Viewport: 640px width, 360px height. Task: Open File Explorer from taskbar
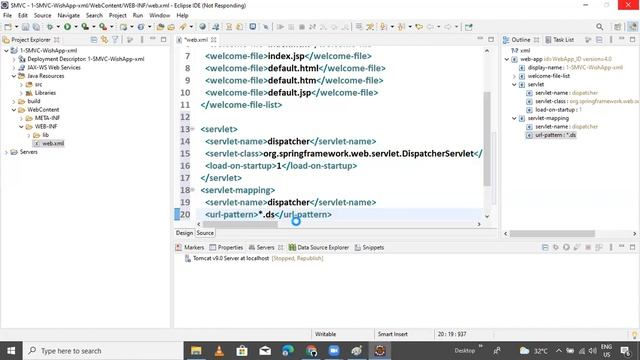(x=196, y=351)
